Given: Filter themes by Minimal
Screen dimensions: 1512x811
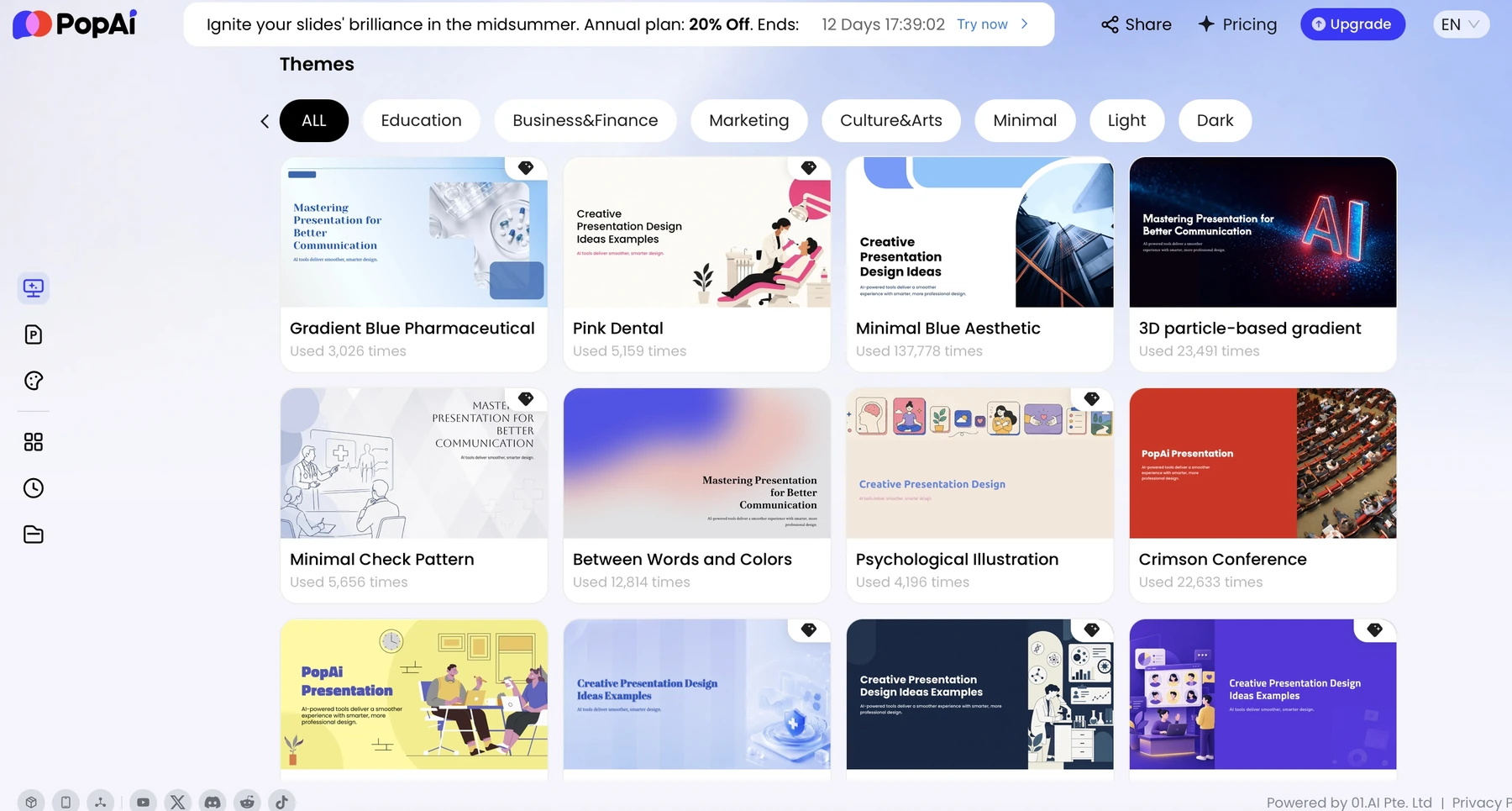Looking at the screenshot, I should tap(1025, 121).
